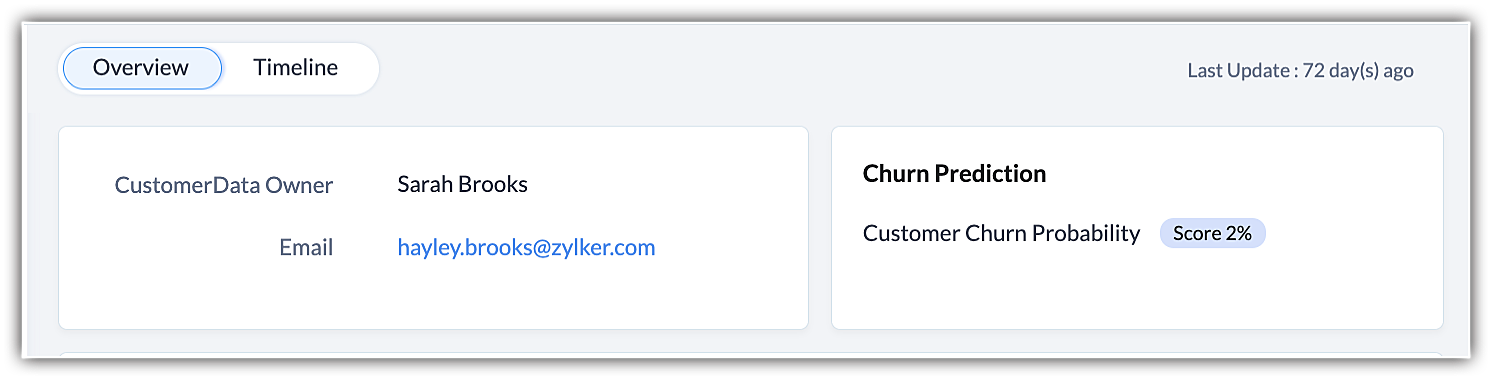1492x378 pixels.
Task: Click the zylker.com part of the email
Action: point(606,248)
